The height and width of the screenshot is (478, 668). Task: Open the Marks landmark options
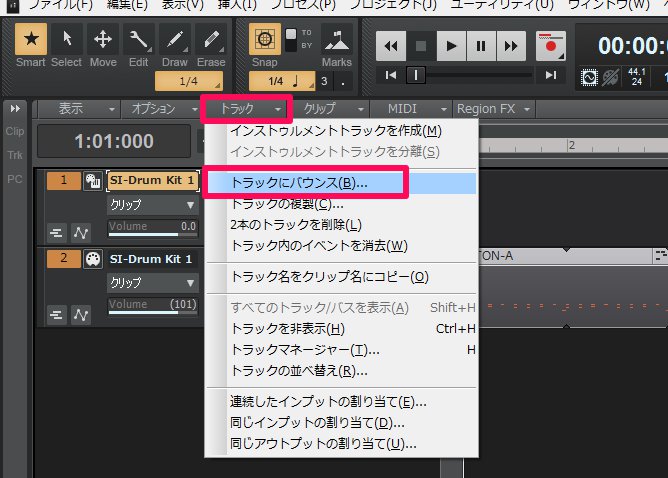[337, 39]
